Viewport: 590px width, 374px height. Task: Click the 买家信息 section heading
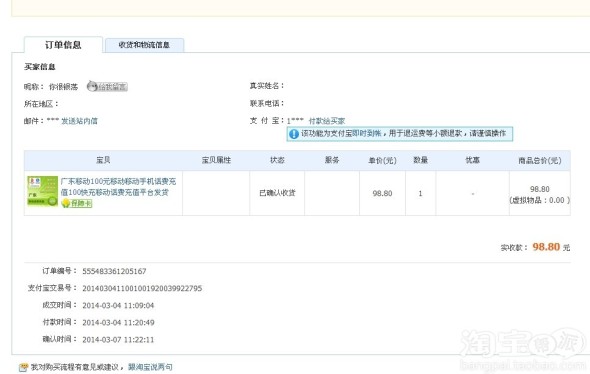tap(40, 67)
